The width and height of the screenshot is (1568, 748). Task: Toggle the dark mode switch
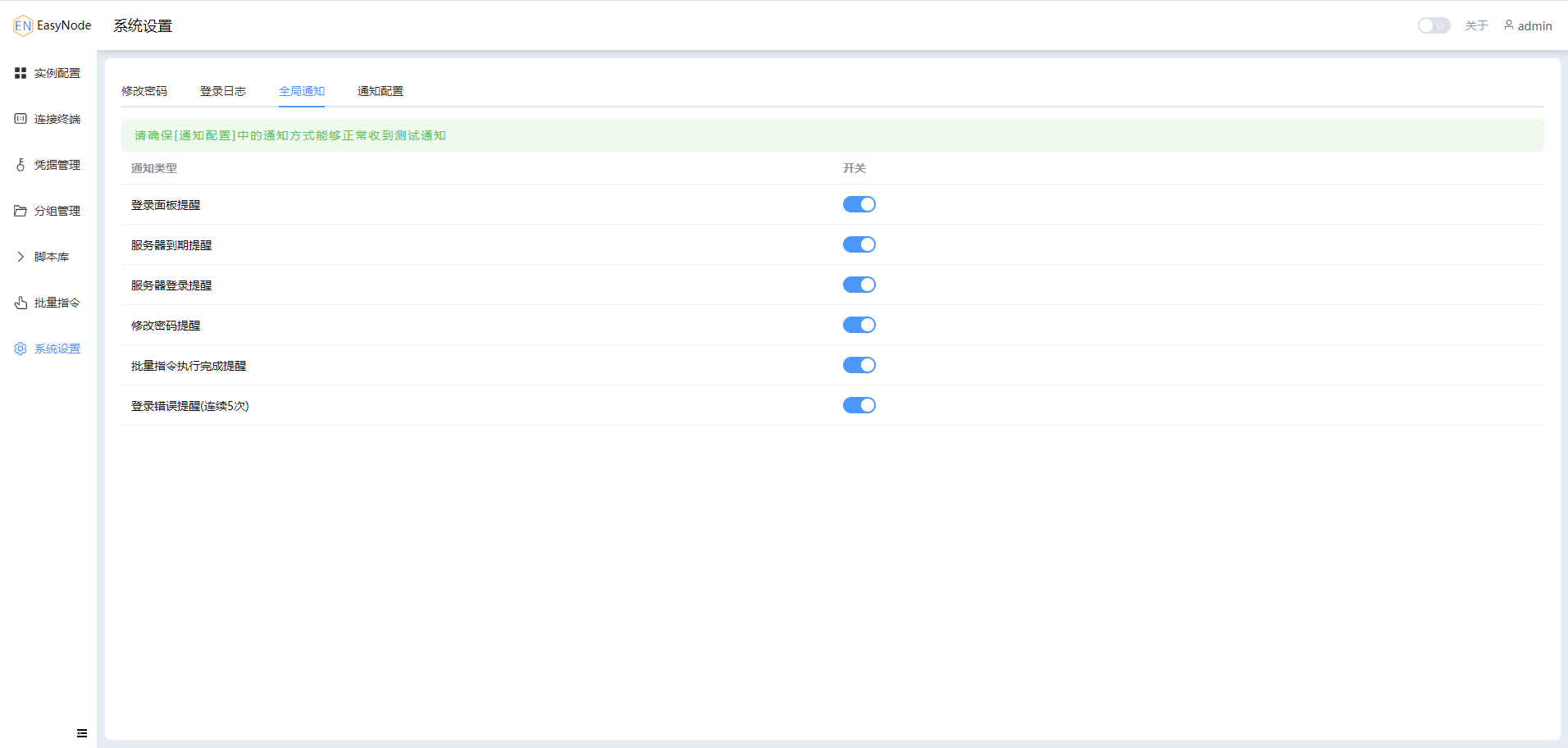[x=1434, y=25]
